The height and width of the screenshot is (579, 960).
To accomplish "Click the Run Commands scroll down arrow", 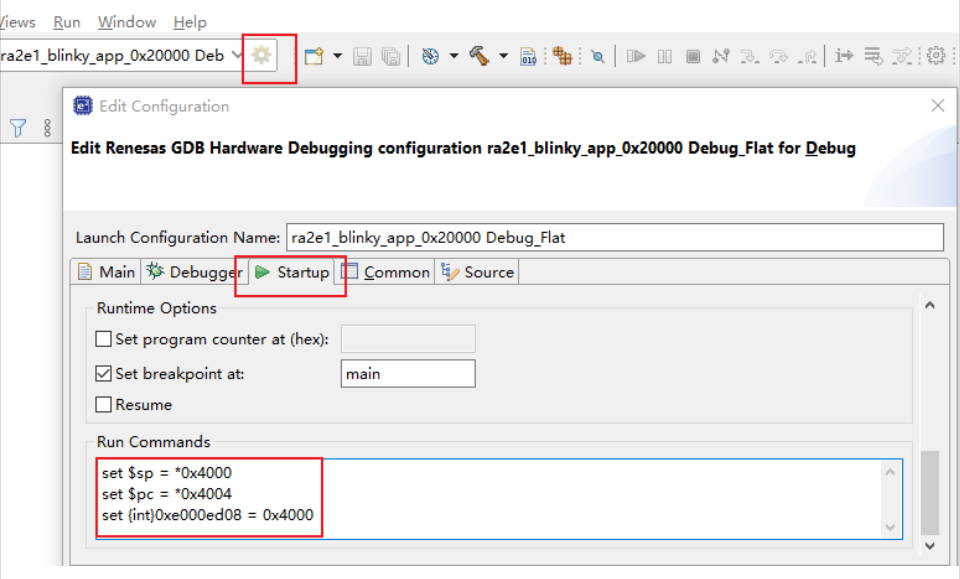I will 890,528.
